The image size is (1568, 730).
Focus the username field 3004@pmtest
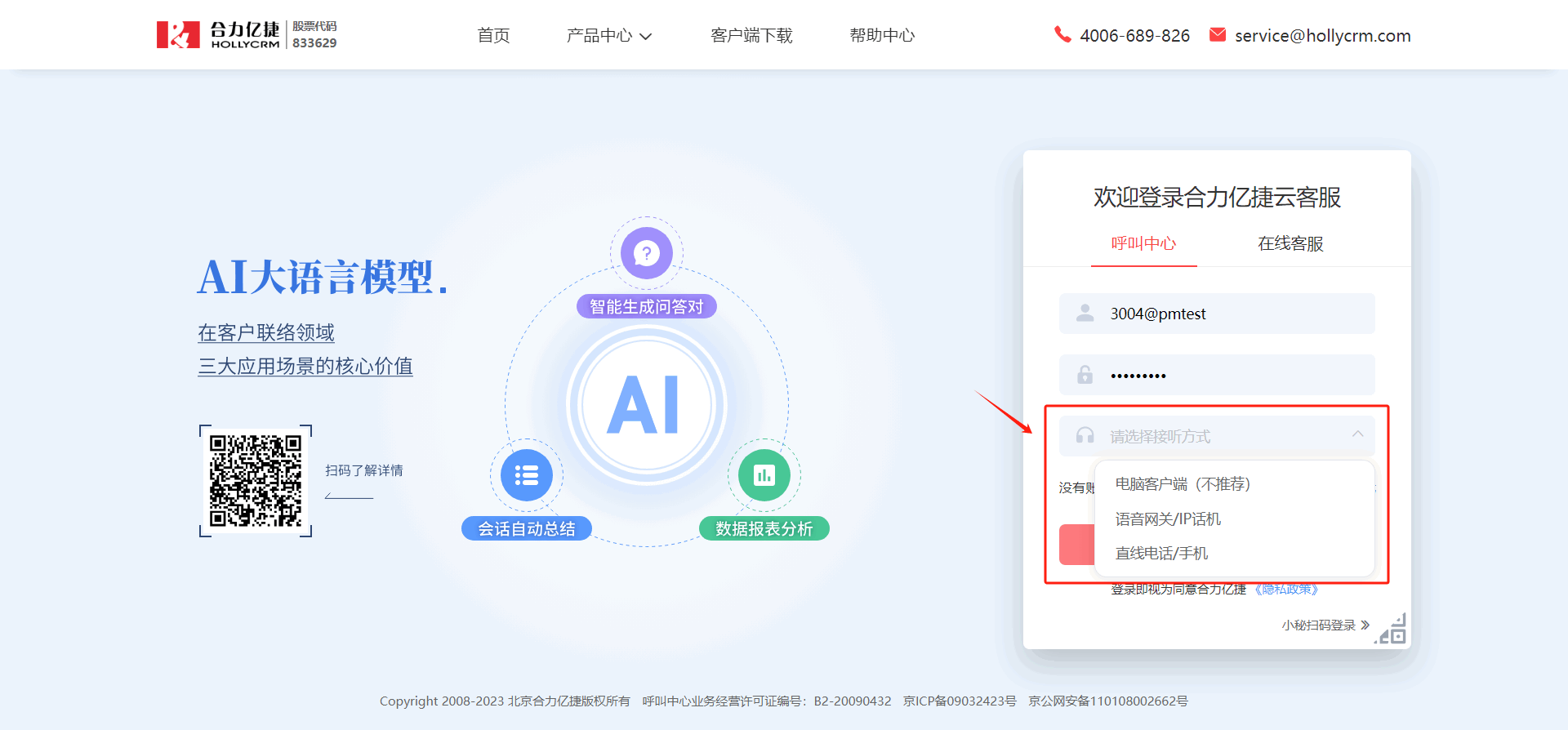[1217, 314]
